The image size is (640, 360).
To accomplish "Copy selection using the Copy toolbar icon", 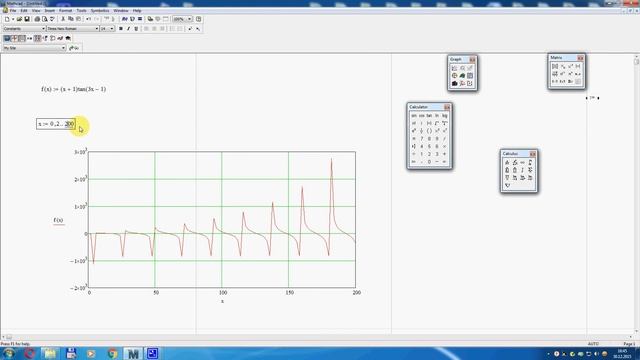I will click(71, 19).
